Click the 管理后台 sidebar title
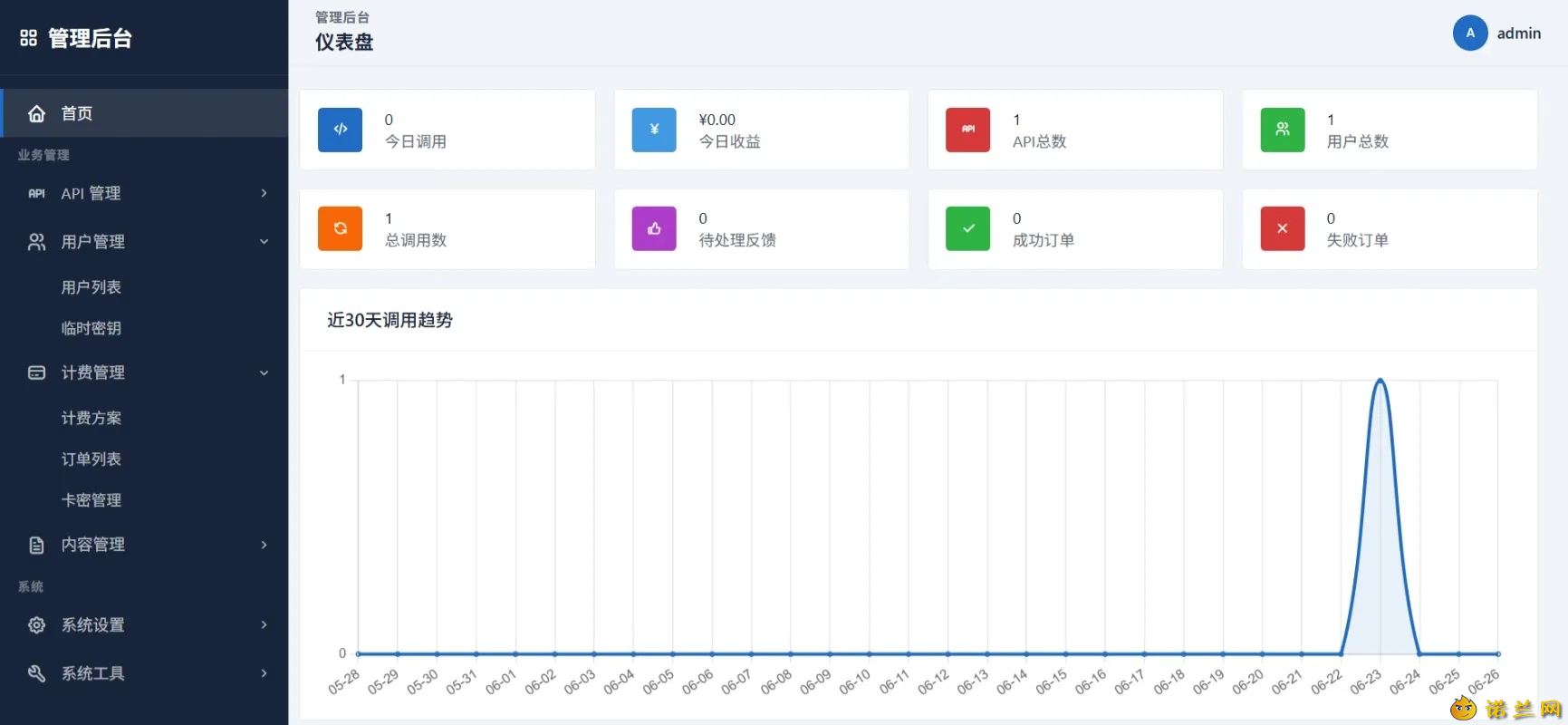The width and height of the screenshot is (1568, 725). pyautogui.click(x=90, y=38)
